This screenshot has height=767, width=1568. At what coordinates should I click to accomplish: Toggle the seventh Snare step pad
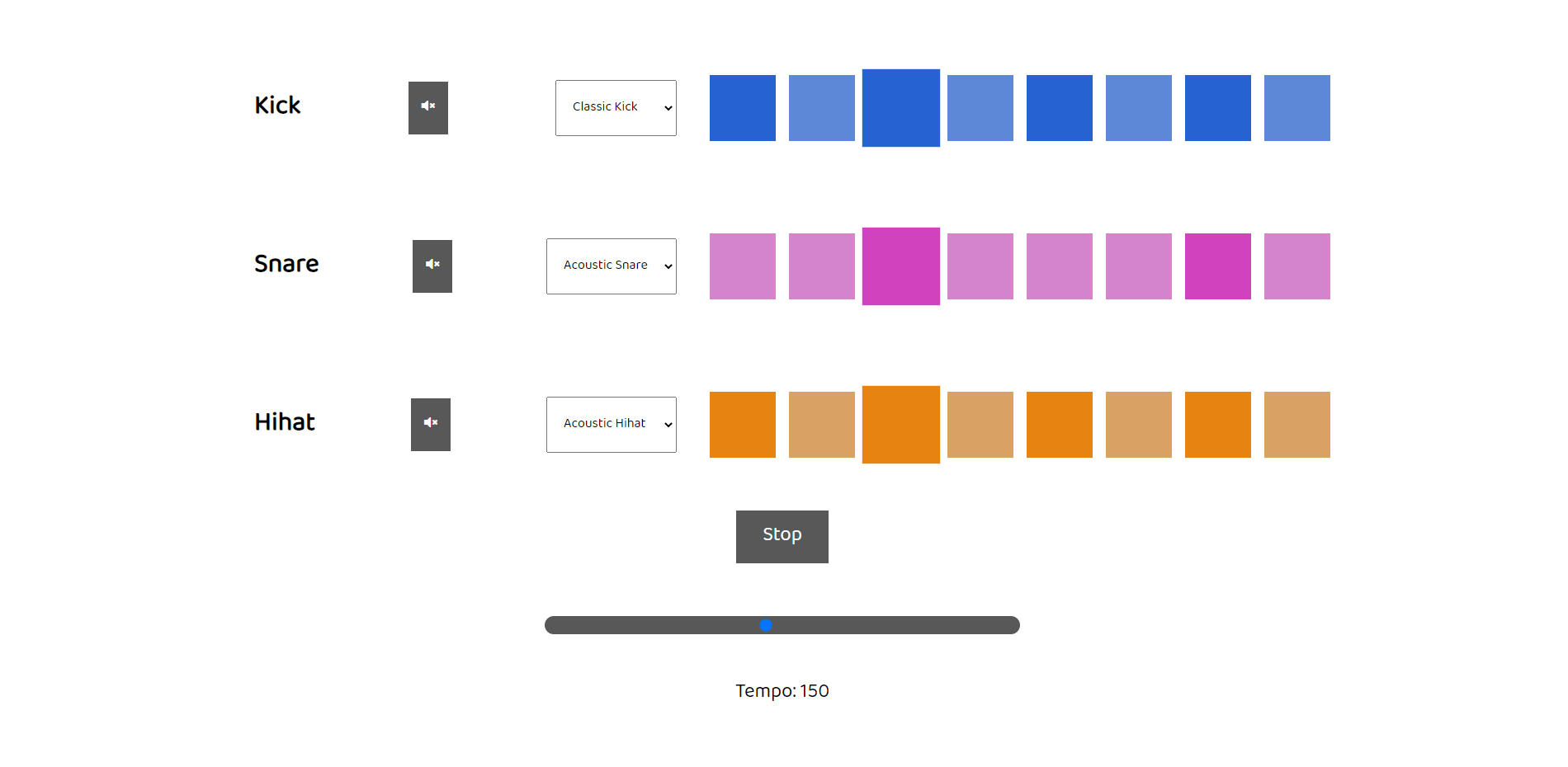point(1218,266)
